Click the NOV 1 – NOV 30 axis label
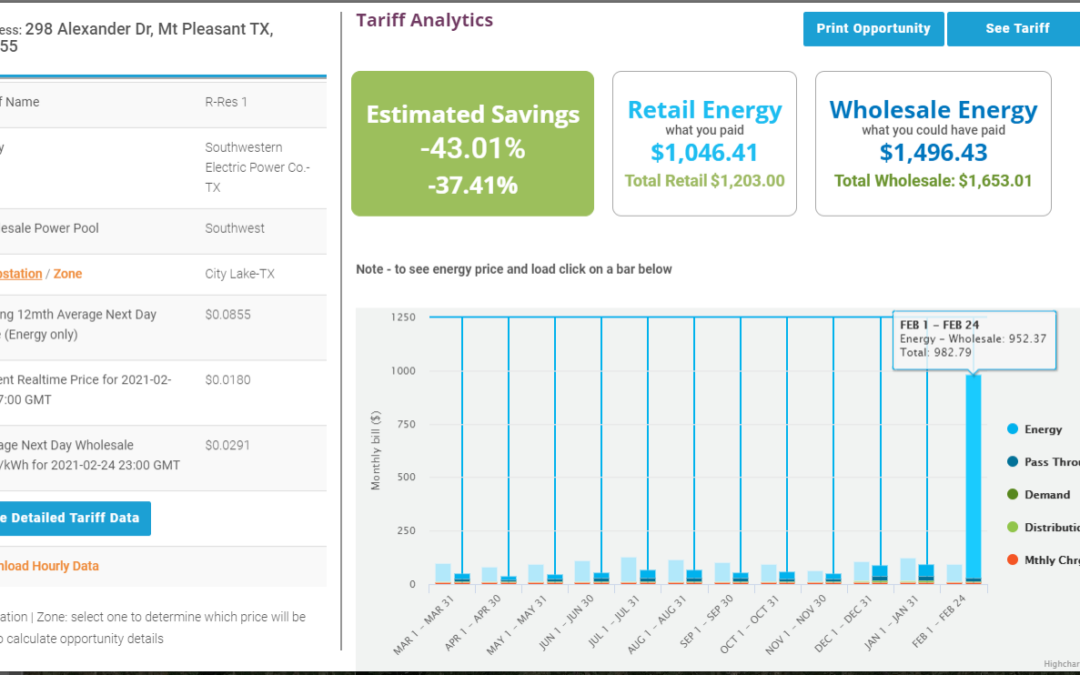Screen dimensions: 1080x675 (x=796, y=625)
